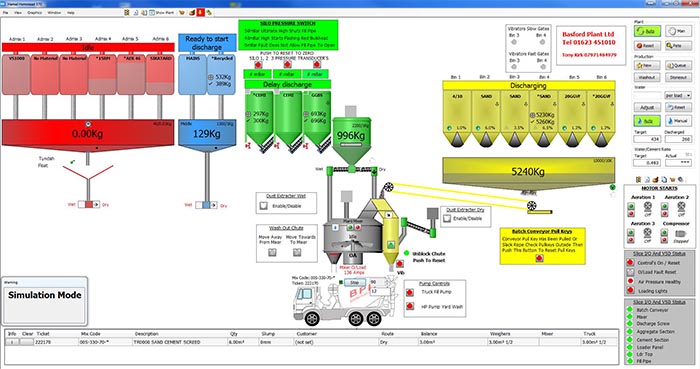Click the Compressor motor icon
The width and height of the screenshot is (700, 369).
680,233
